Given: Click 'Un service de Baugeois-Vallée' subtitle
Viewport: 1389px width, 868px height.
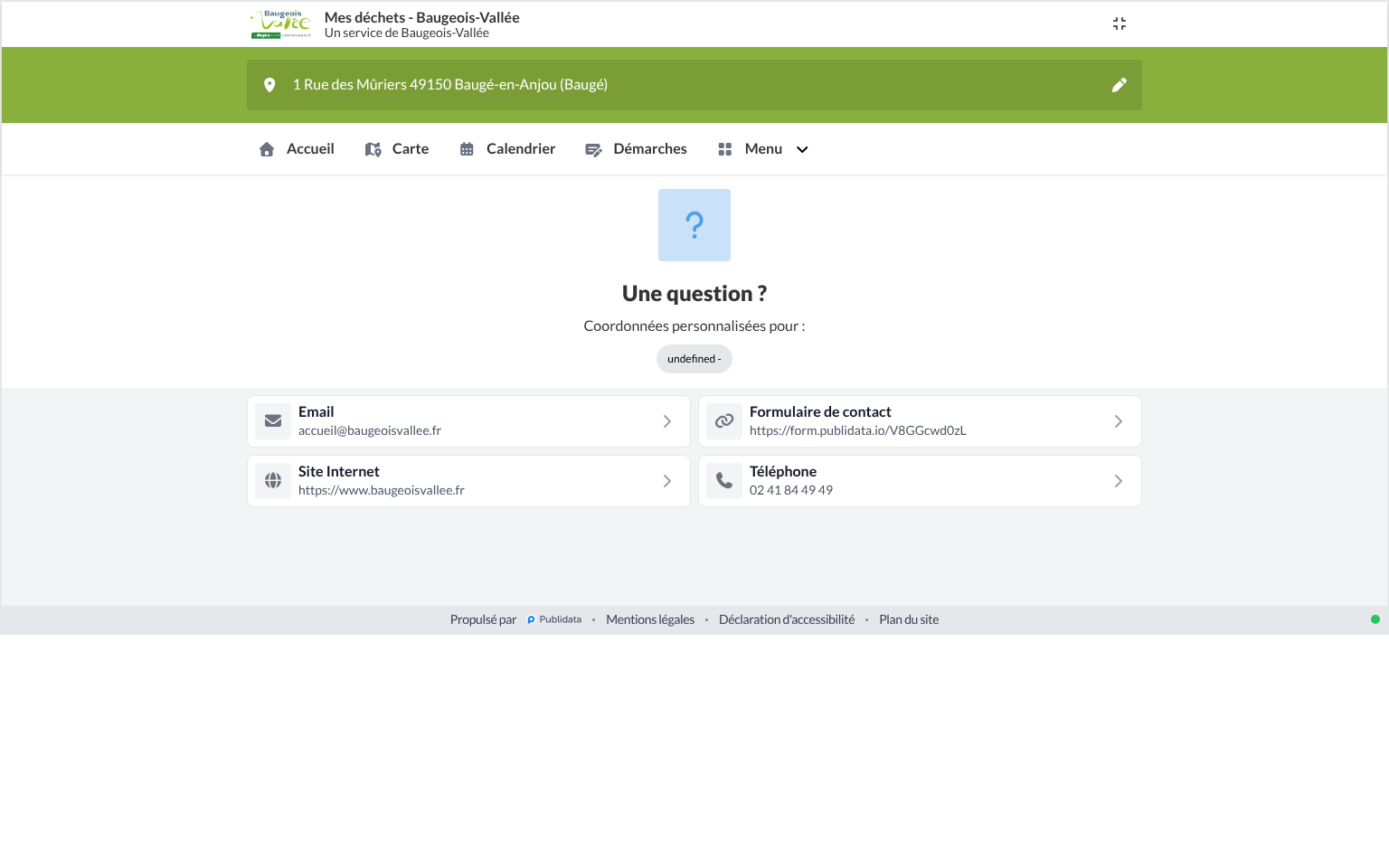Looking at the screenshot, I should pyautogui.click(x=407, y=33).
